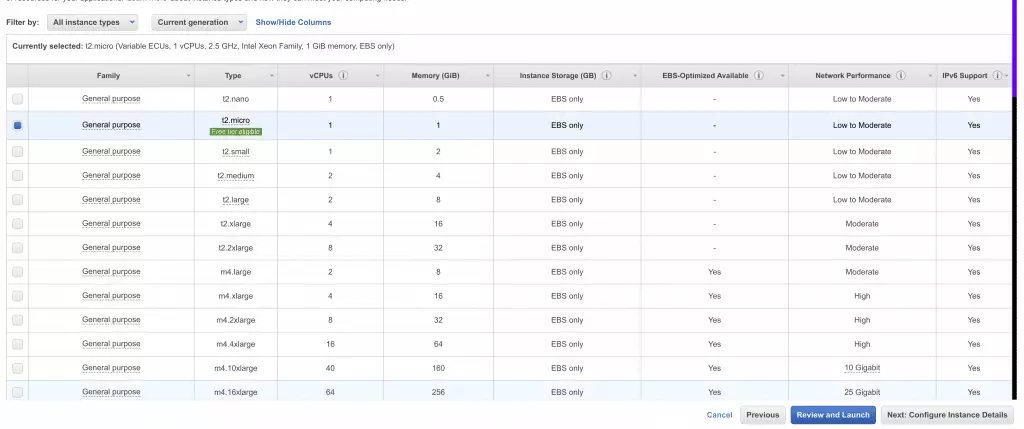Click General purpose link in t2.xlarge row
Image resolution: width=1024 pixels, height=429 pixels.
click(x=111, y=223)
